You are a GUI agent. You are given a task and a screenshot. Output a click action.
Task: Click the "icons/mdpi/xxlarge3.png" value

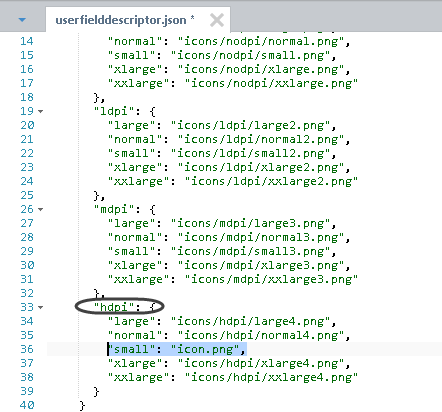[x=271, y=279]
